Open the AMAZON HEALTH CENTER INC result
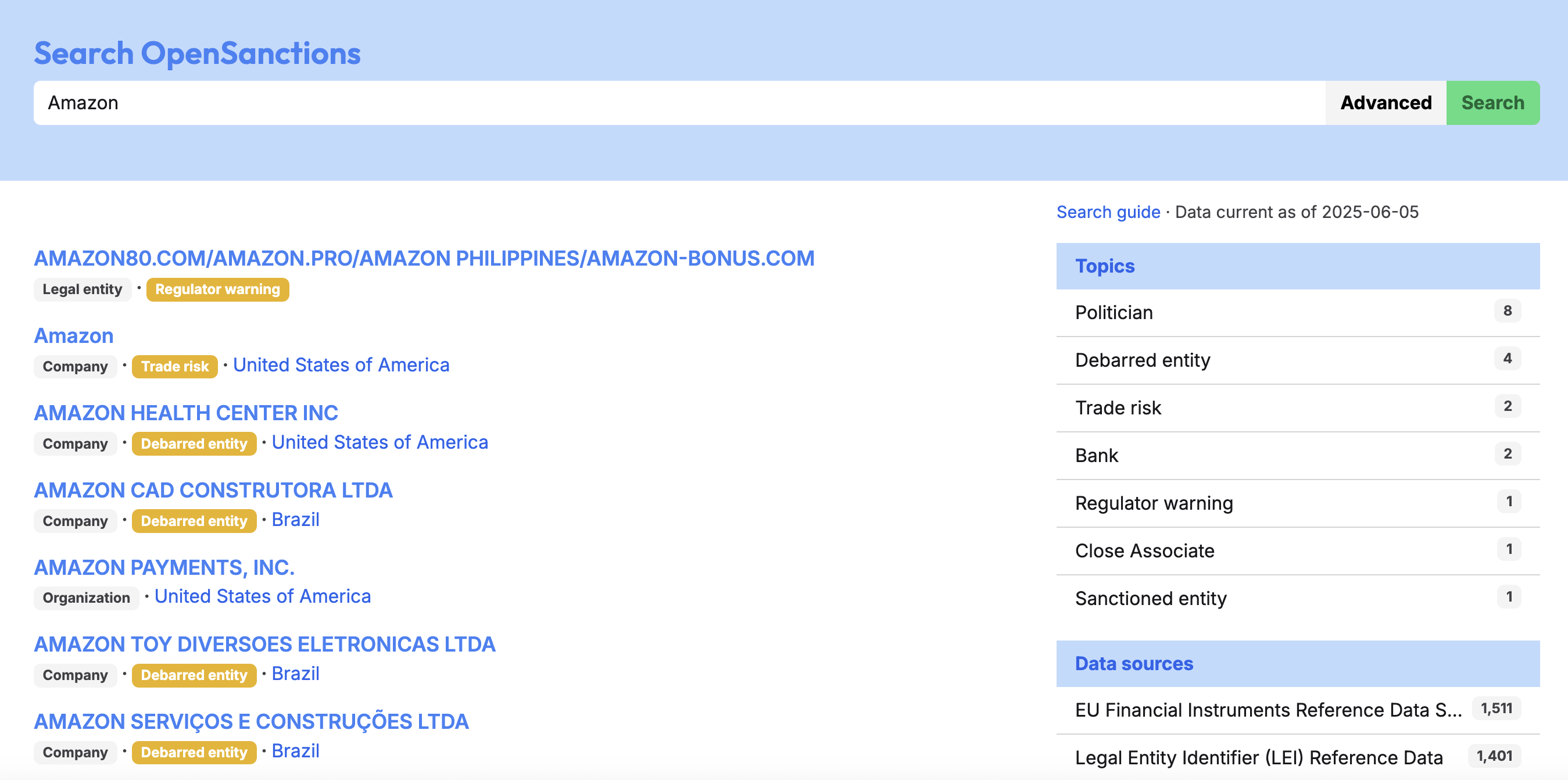The width and height of the screenshot is (1568, 780). [x=185, y=413]
